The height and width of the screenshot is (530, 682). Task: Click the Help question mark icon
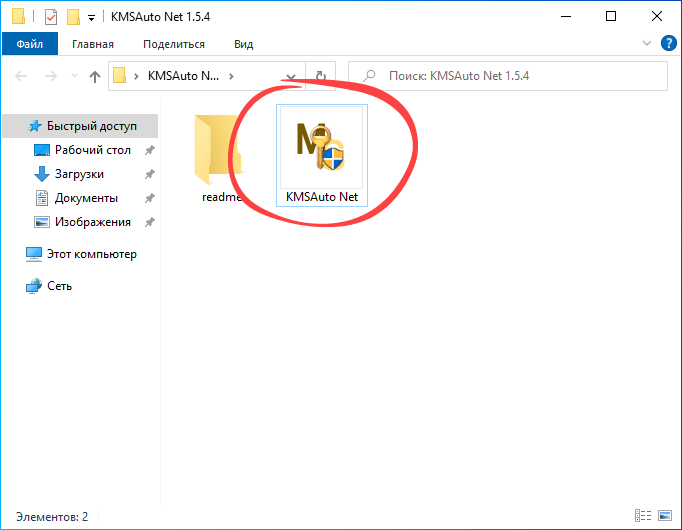[x=669, y=44]
